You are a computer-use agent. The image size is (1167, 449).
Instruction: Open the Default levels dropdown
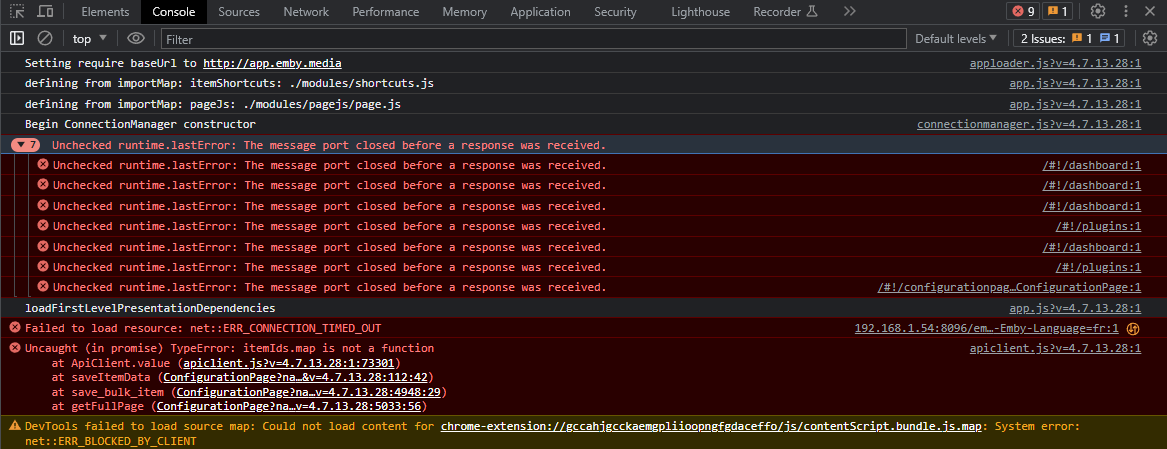tap(956, 38)
